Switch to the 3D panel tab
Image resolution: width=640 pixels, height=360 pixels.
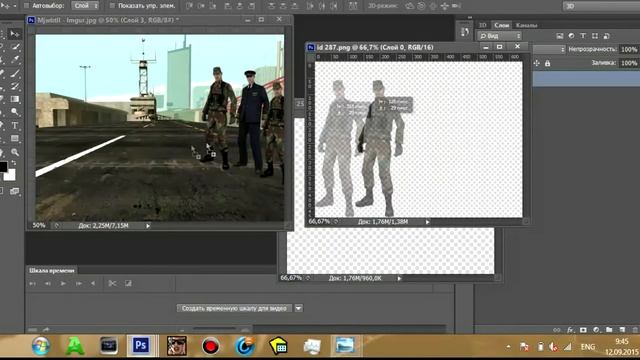tap(482, 25)
